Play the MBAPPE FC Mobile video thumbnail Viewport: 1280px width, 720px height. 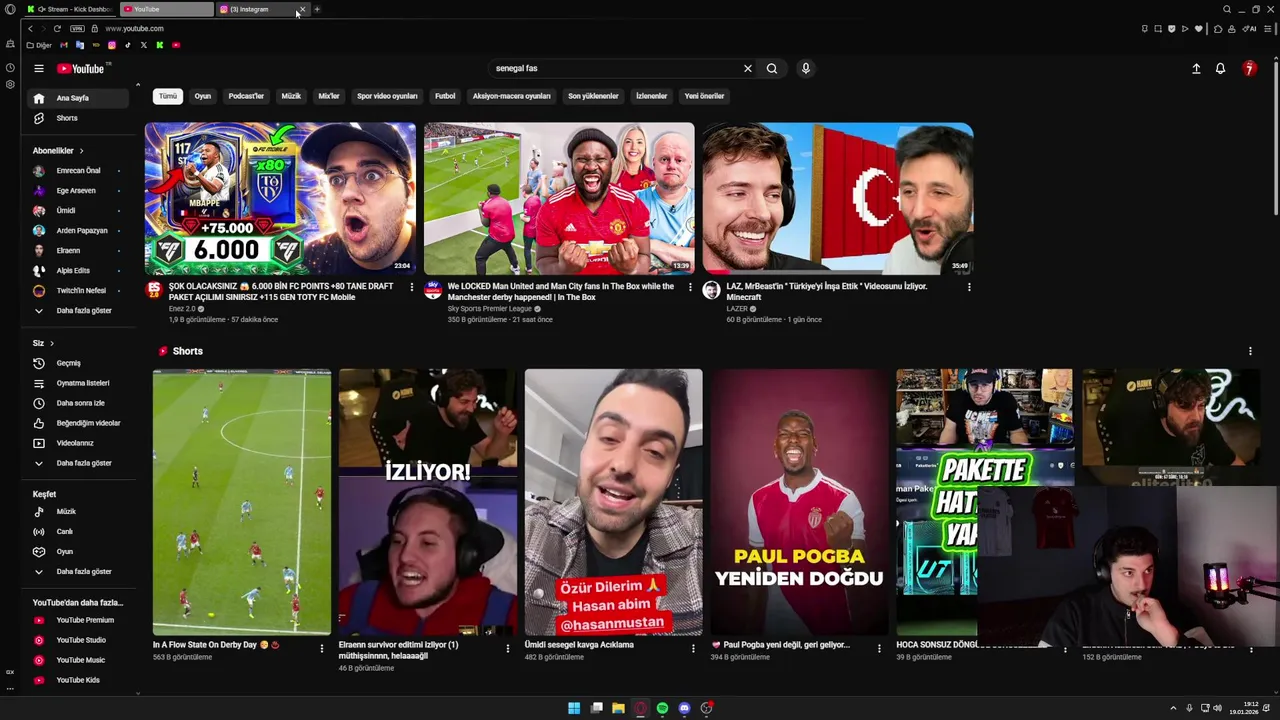click(x=280, y=199)
